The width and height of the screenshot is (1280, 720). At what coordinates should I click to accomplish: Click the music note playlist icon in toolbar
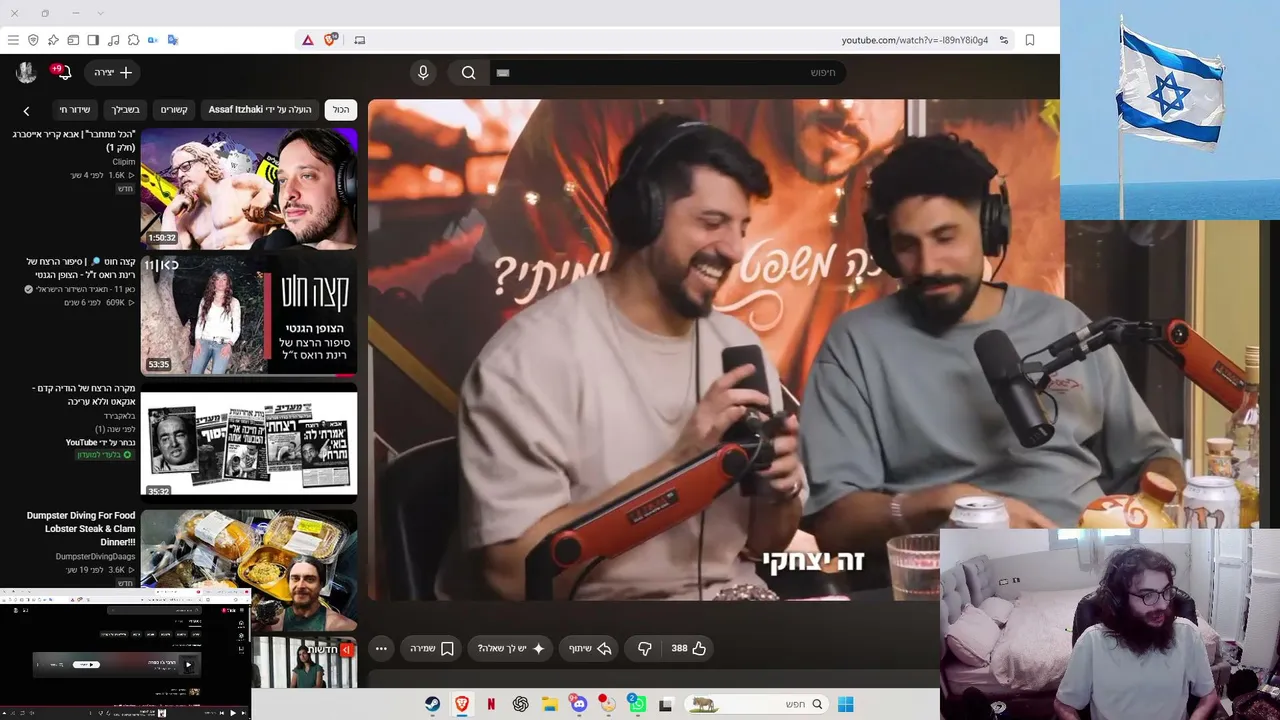[113, 40]
